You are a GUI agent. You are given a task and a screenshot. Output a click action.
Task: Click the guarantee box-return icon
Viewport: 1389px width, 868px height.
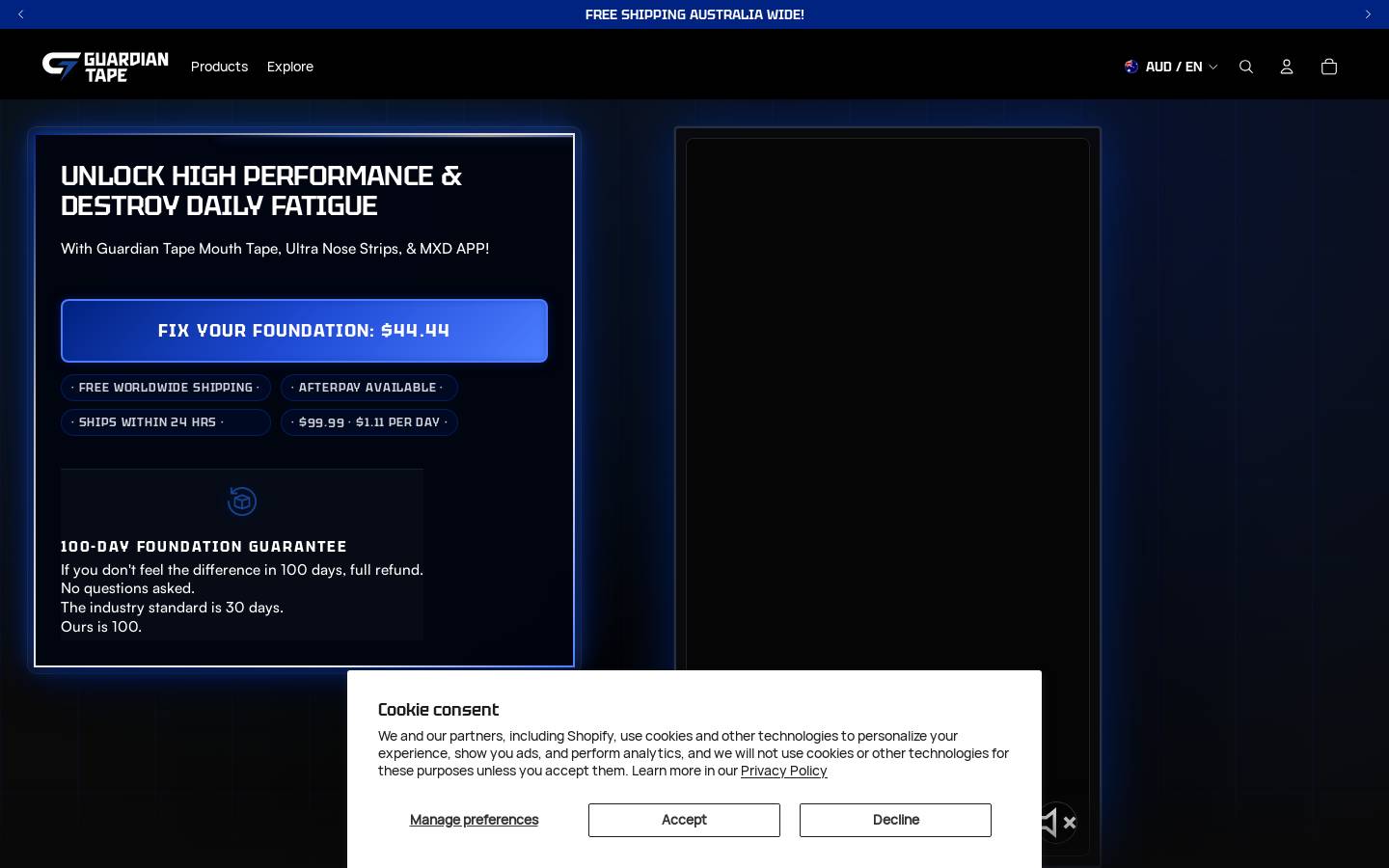[x=242, y=502]
